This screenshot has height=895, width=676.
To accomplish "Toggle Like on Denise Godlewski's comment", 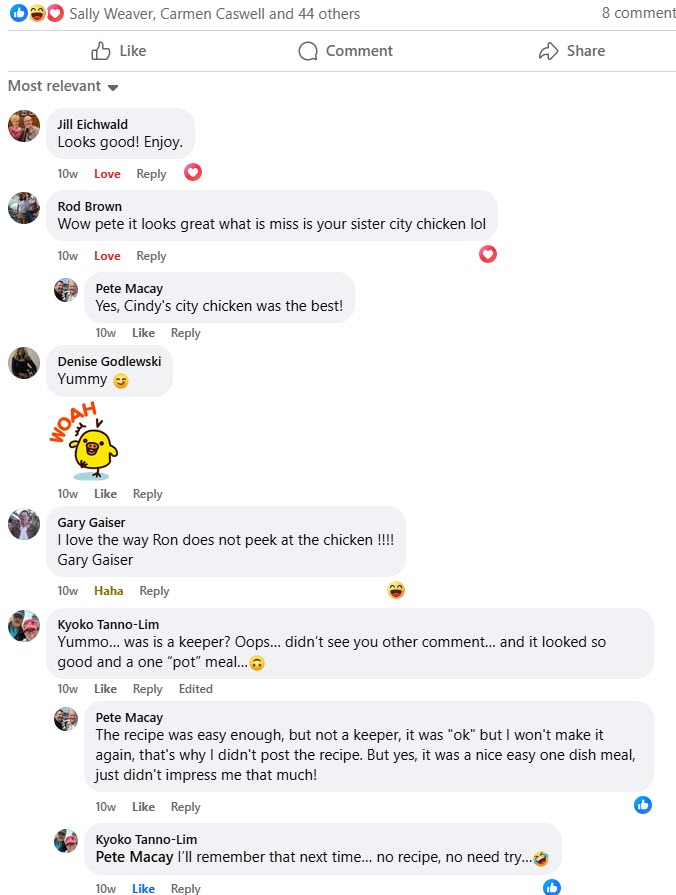I will coord(106,493).
